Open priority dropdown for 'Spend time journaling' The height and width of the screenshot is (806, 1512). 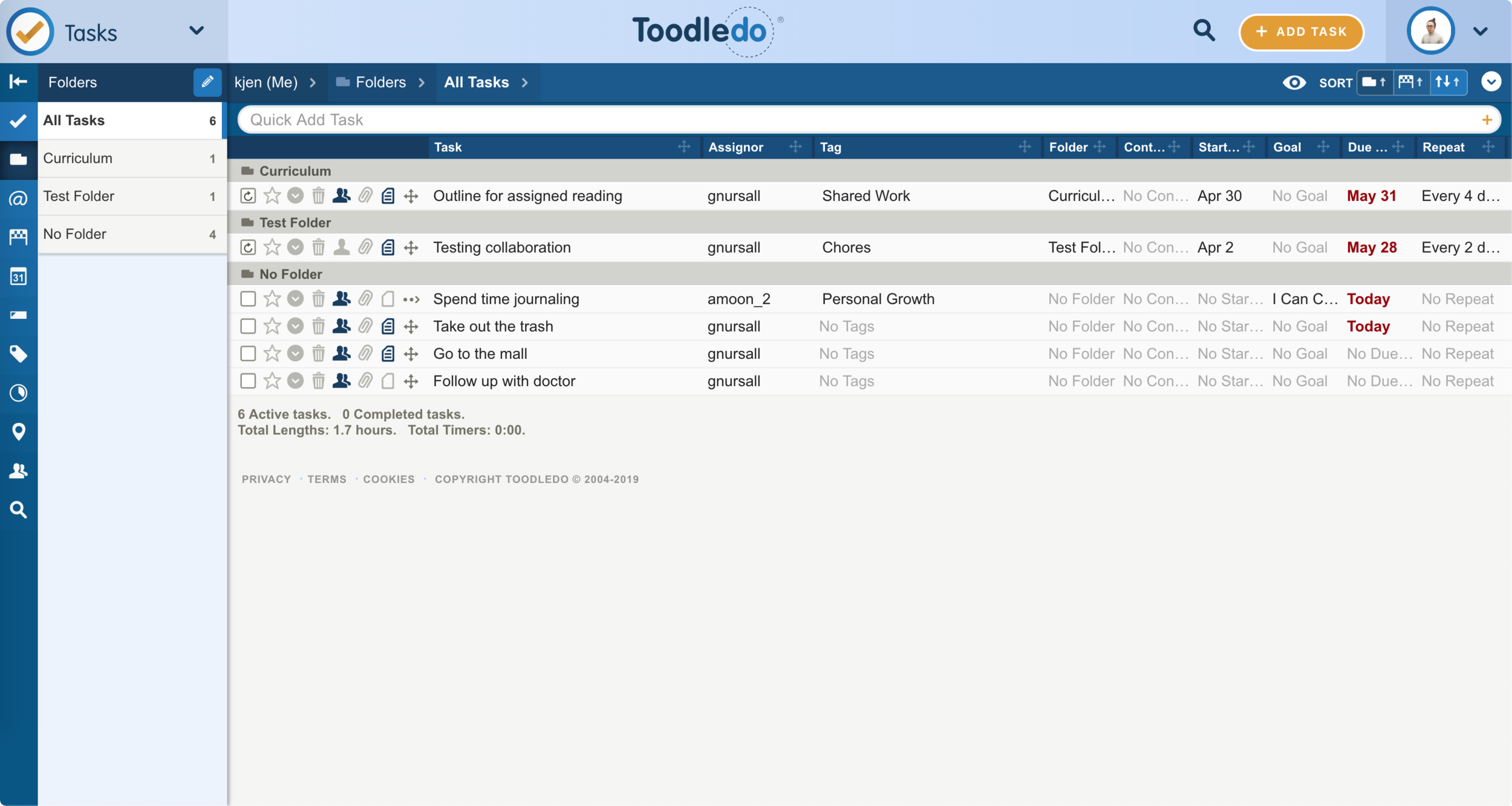pos(295,299)
